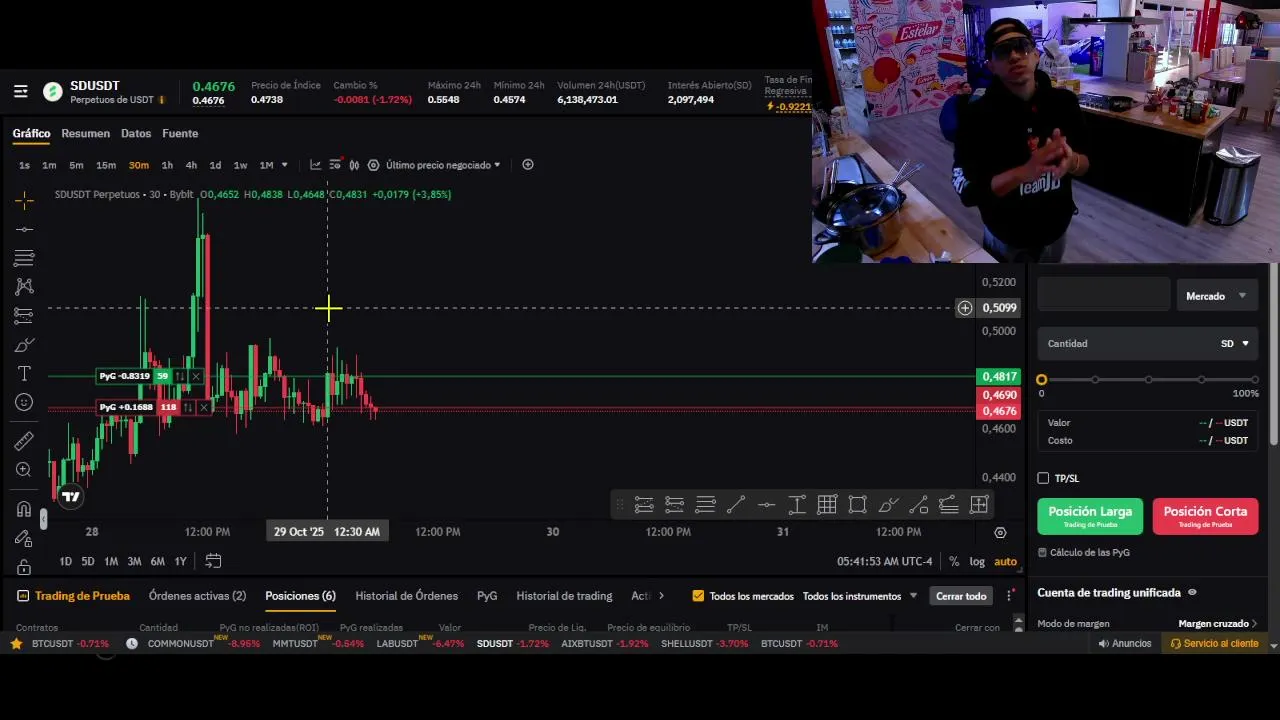
Task: Select the 3M date range
Action: pos(134,562)
